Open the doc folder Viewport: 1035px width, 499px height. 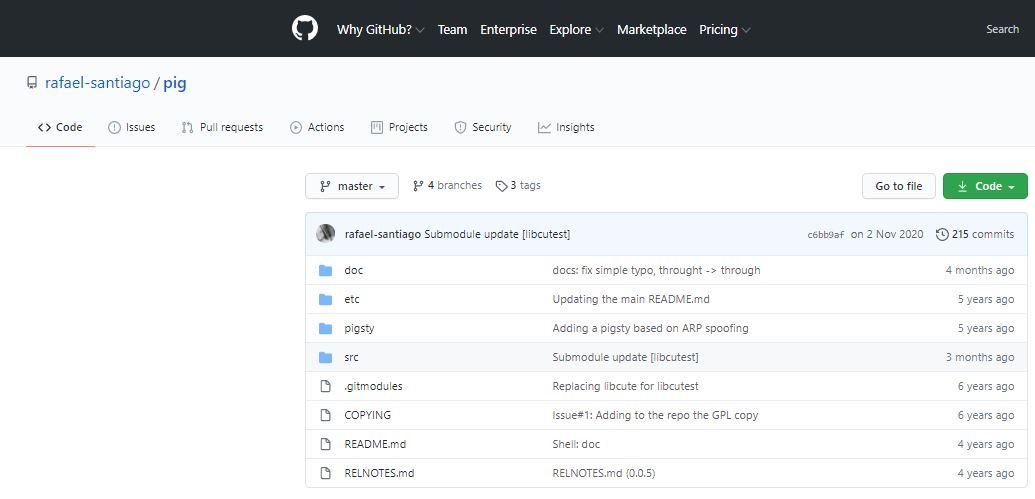point(354,271)
